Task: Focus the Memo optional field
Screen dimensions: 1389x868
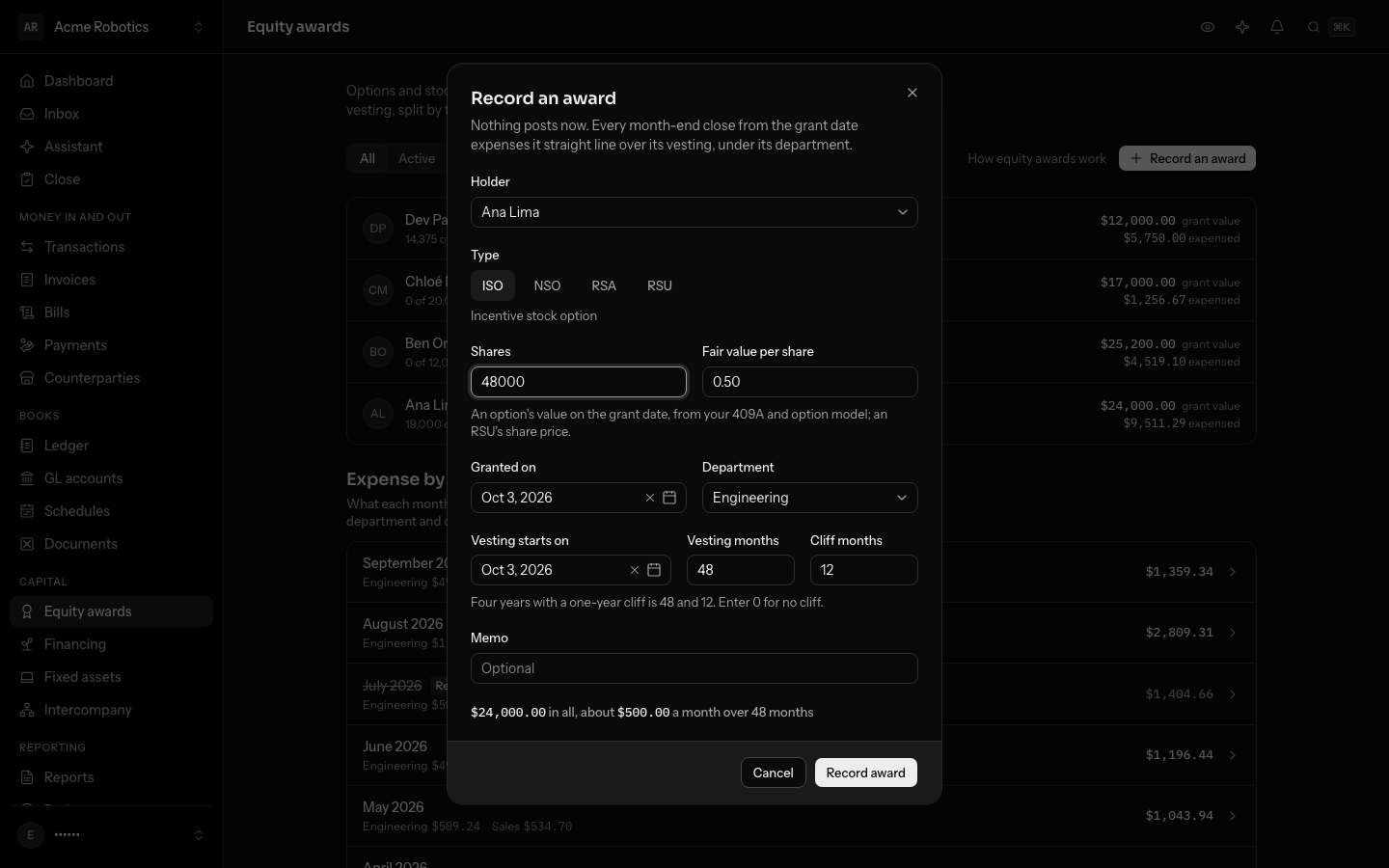Action: coord(694,668)
